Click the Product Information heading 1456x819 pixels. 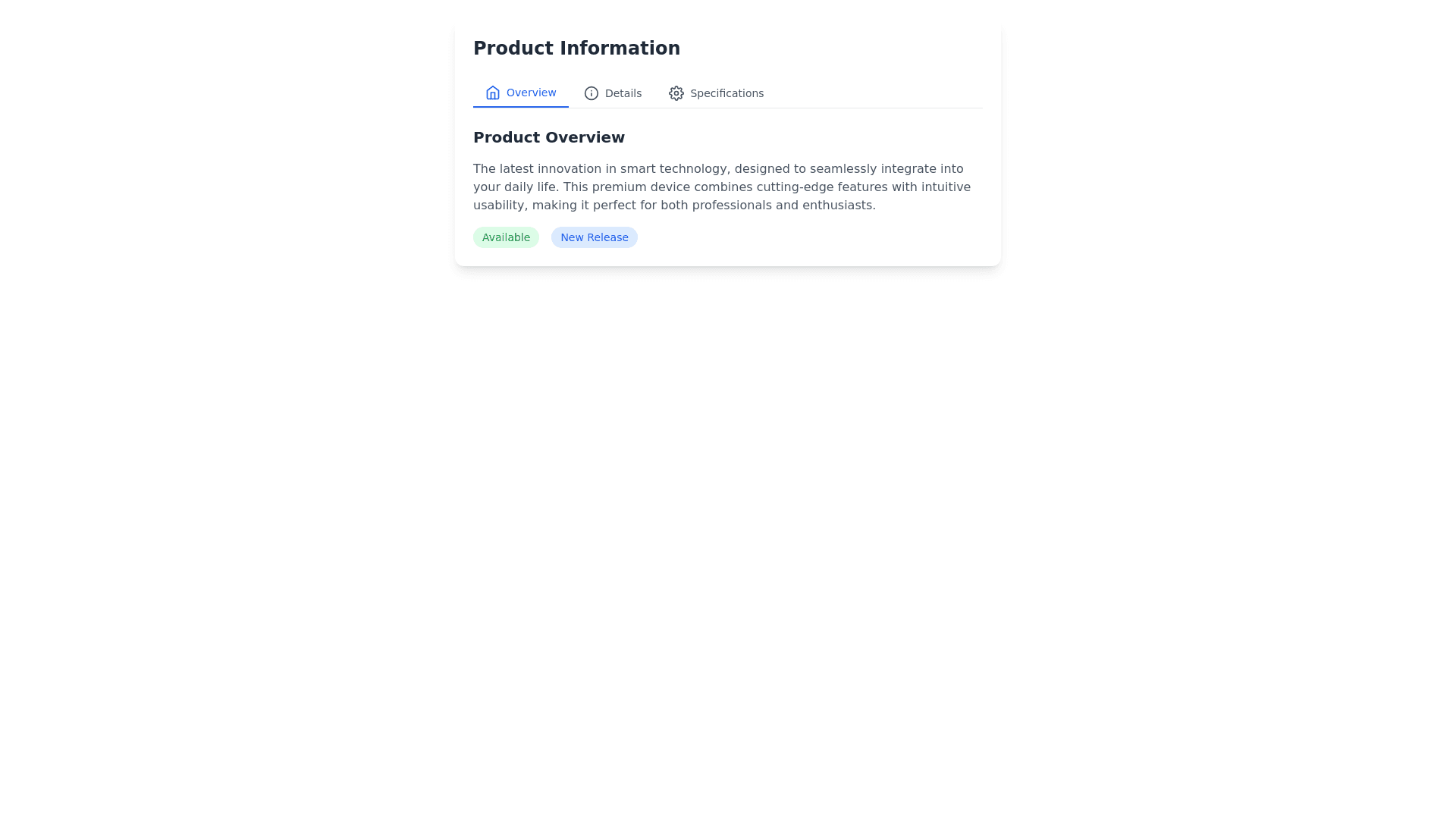576,49
